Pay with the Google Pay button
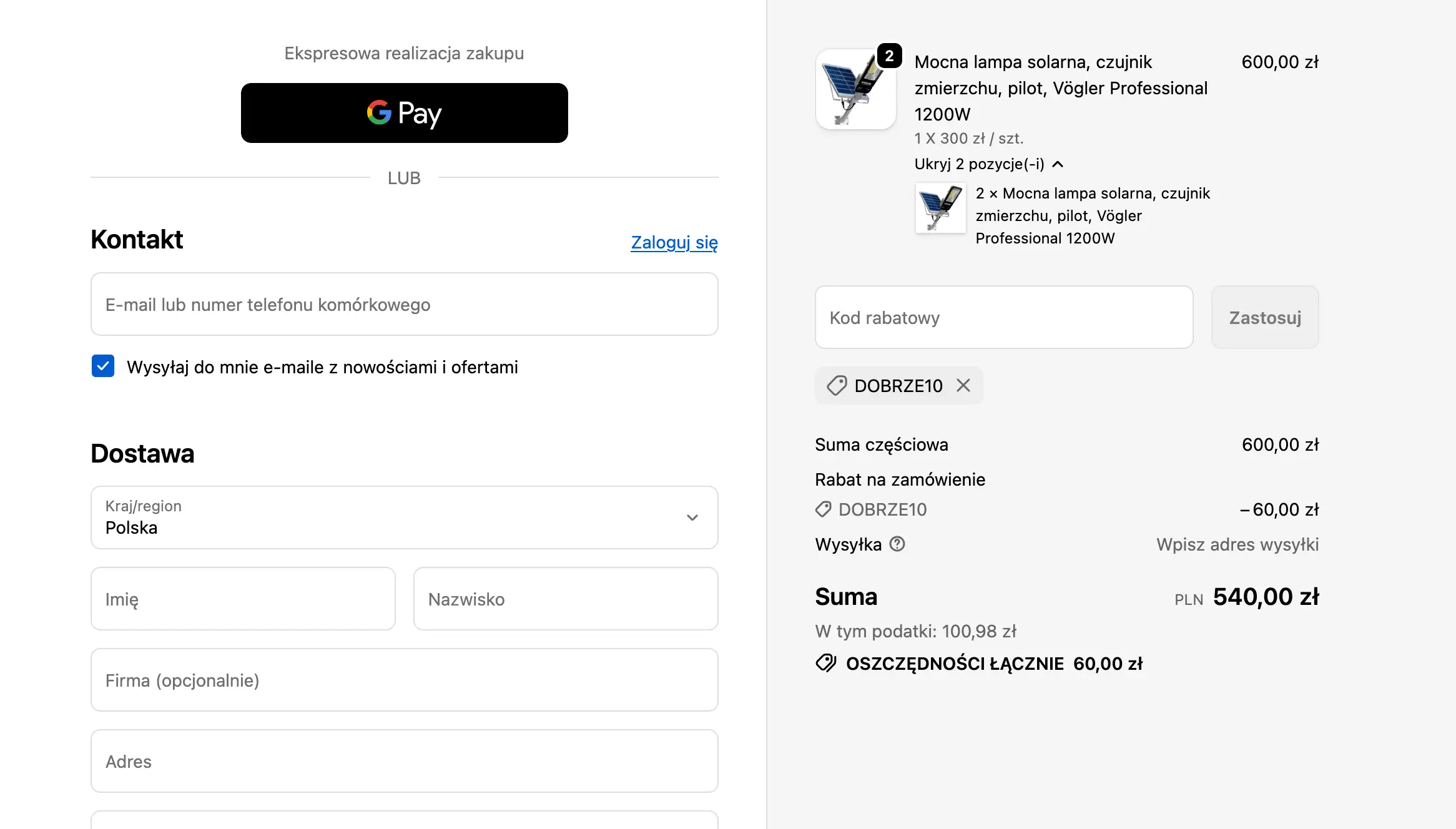Viewport: 1456px width, 829px height. (x=404, y=113)
